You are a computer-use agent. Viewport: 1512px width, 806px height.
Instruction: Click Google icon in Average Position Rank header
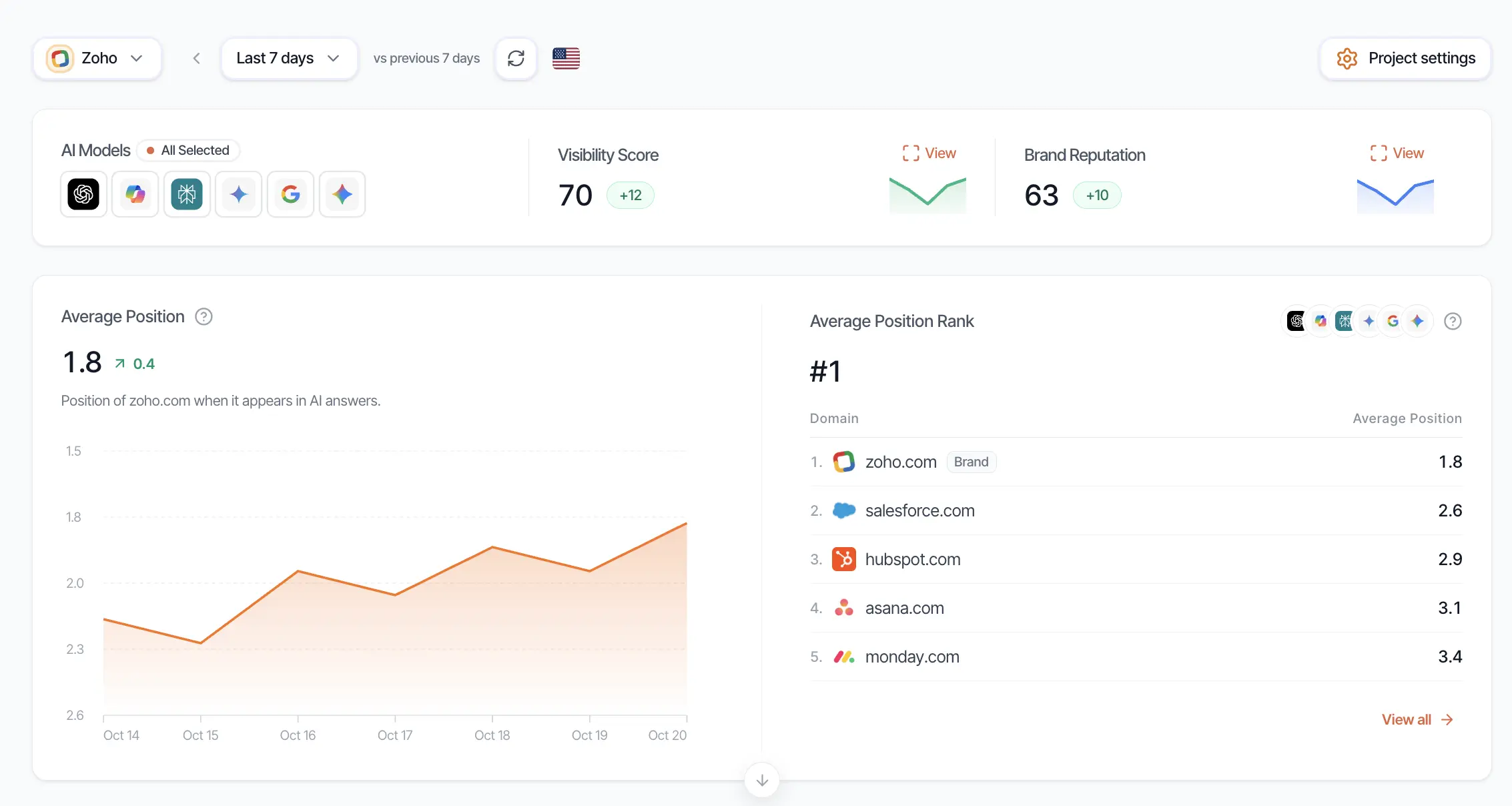pos(1393,322)
